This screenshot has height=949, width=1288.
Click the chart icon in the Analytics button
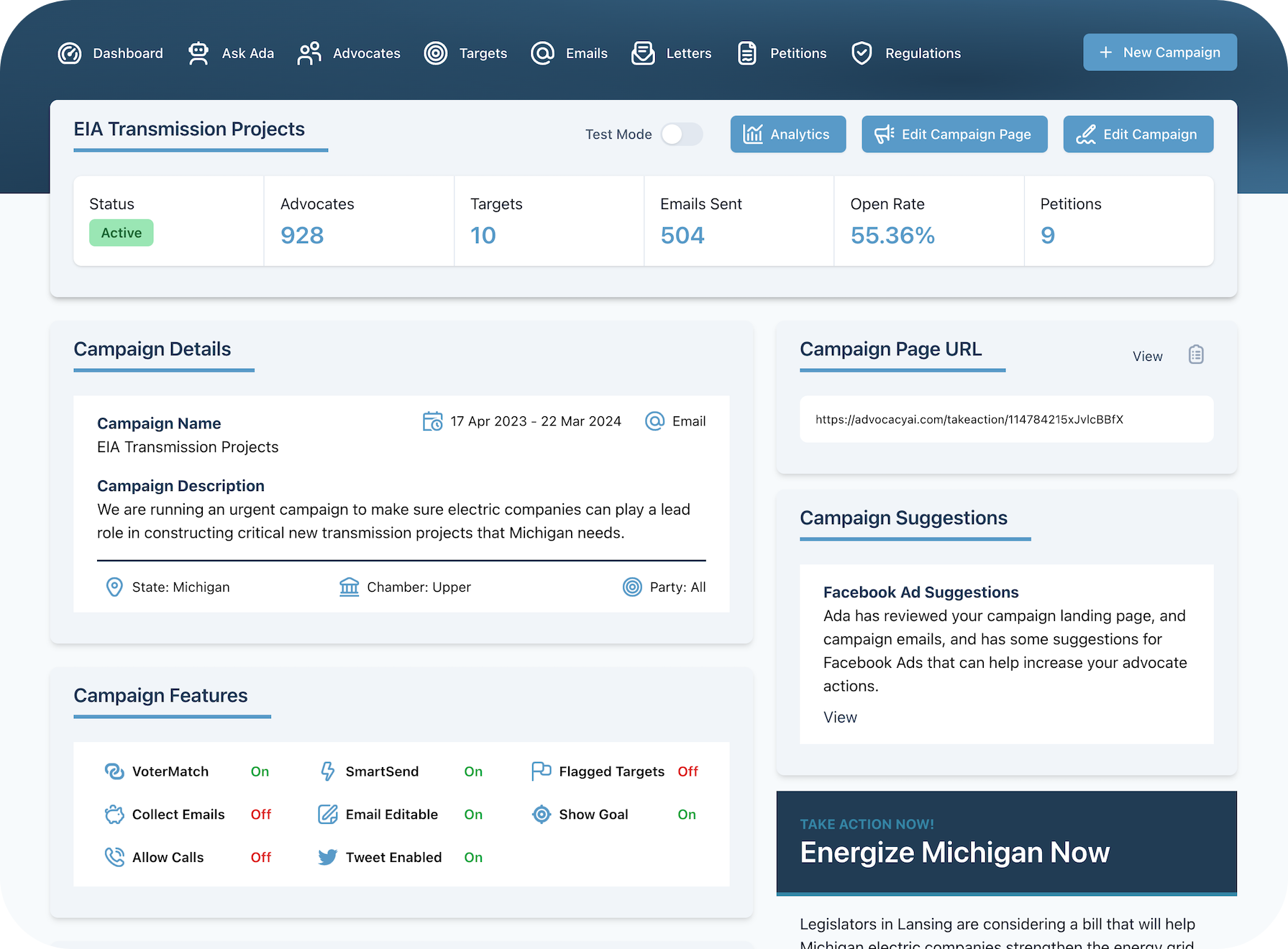753,134
